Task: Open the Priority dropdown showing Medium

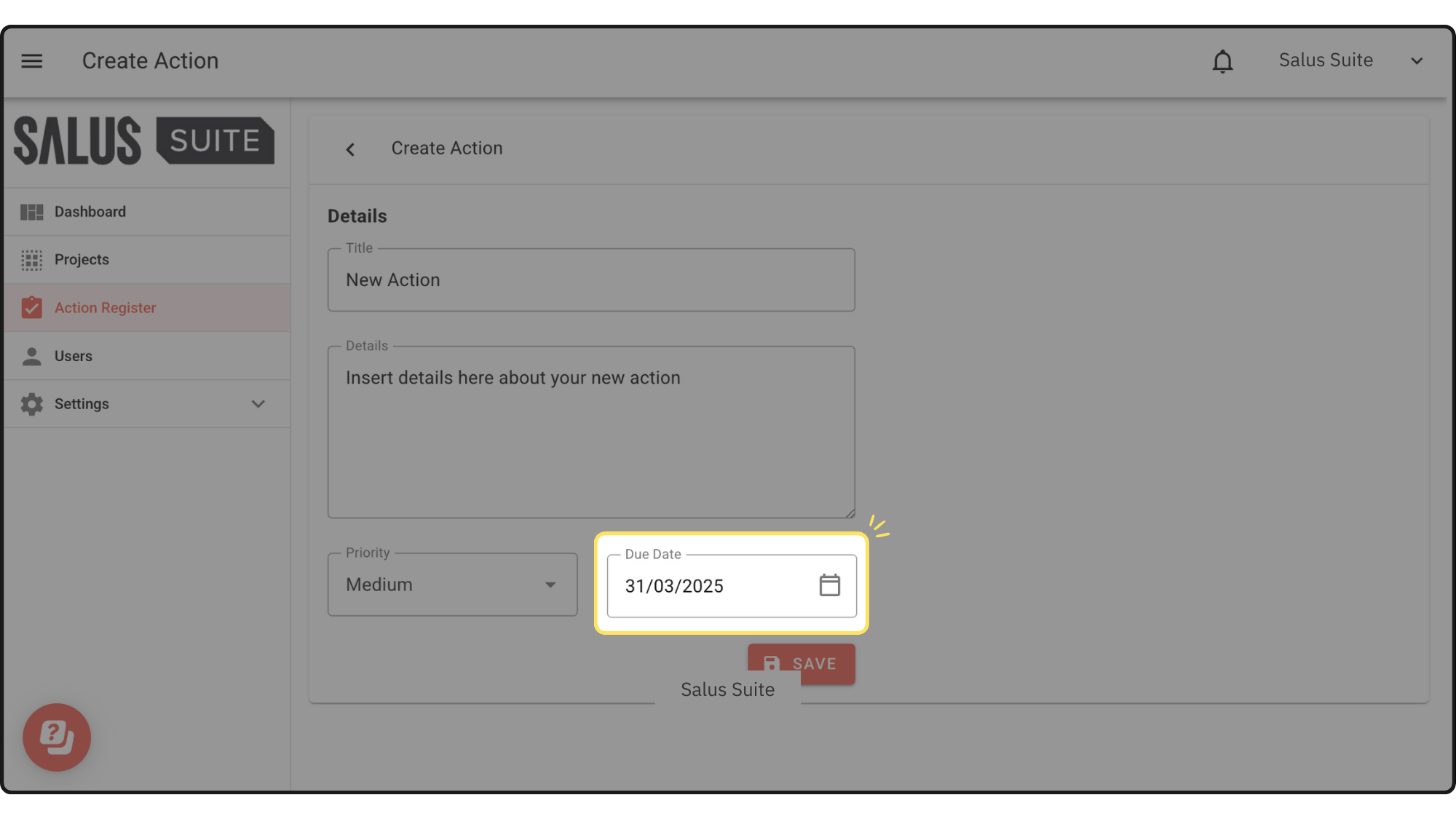Action: [452, 585]
